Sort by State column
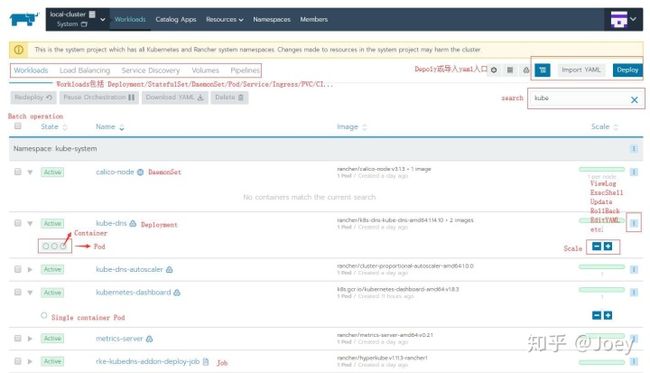This screenshot has height=373, width=650. point(54,127)
